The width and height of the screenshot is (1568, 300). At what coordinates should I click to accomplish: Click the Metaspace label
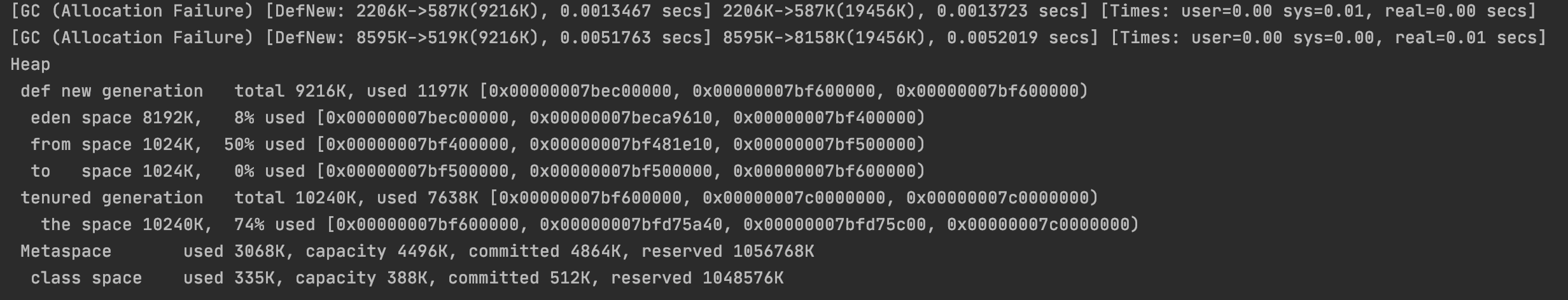pyautogui.click(x=66, y=252)
